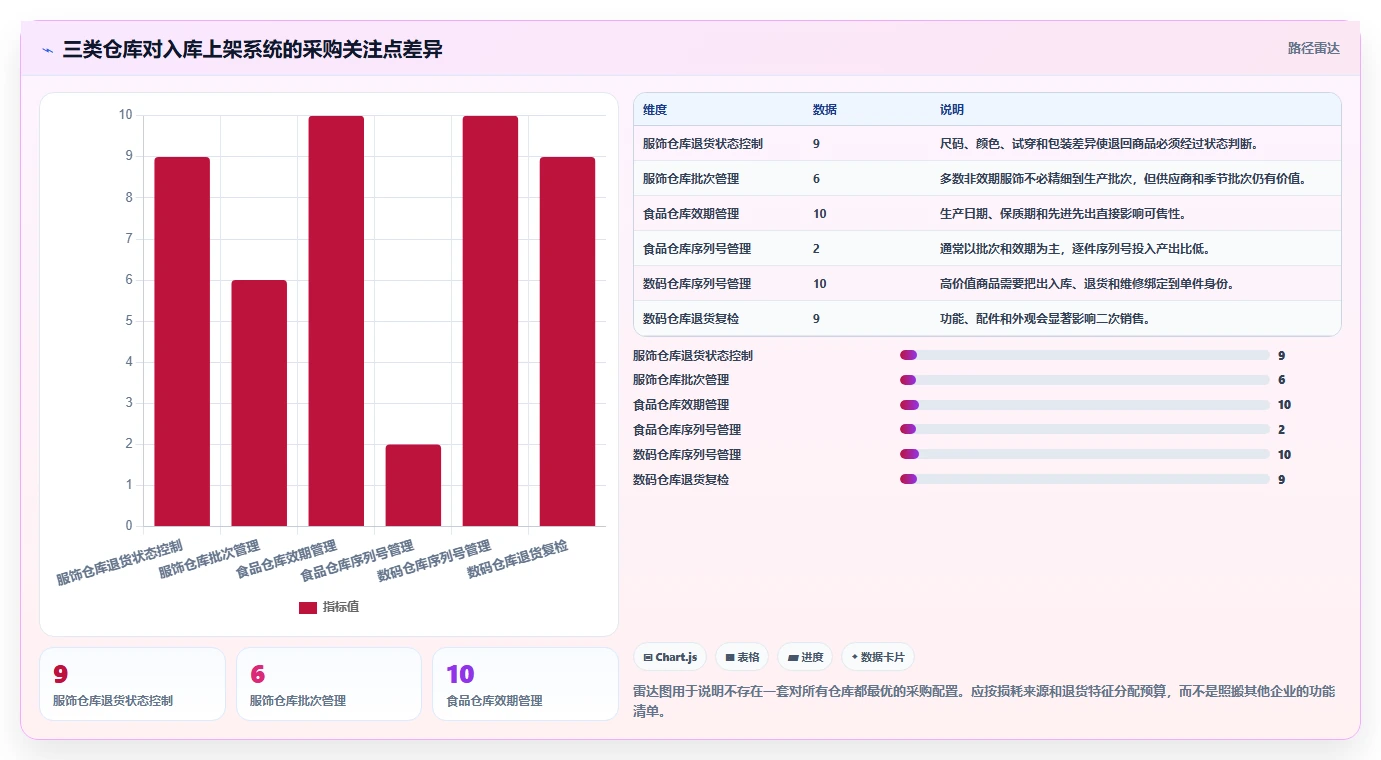Viewport: 1381px width, 760px height.
Task: Select the Chart.js chip
Action: pos(670,657)
